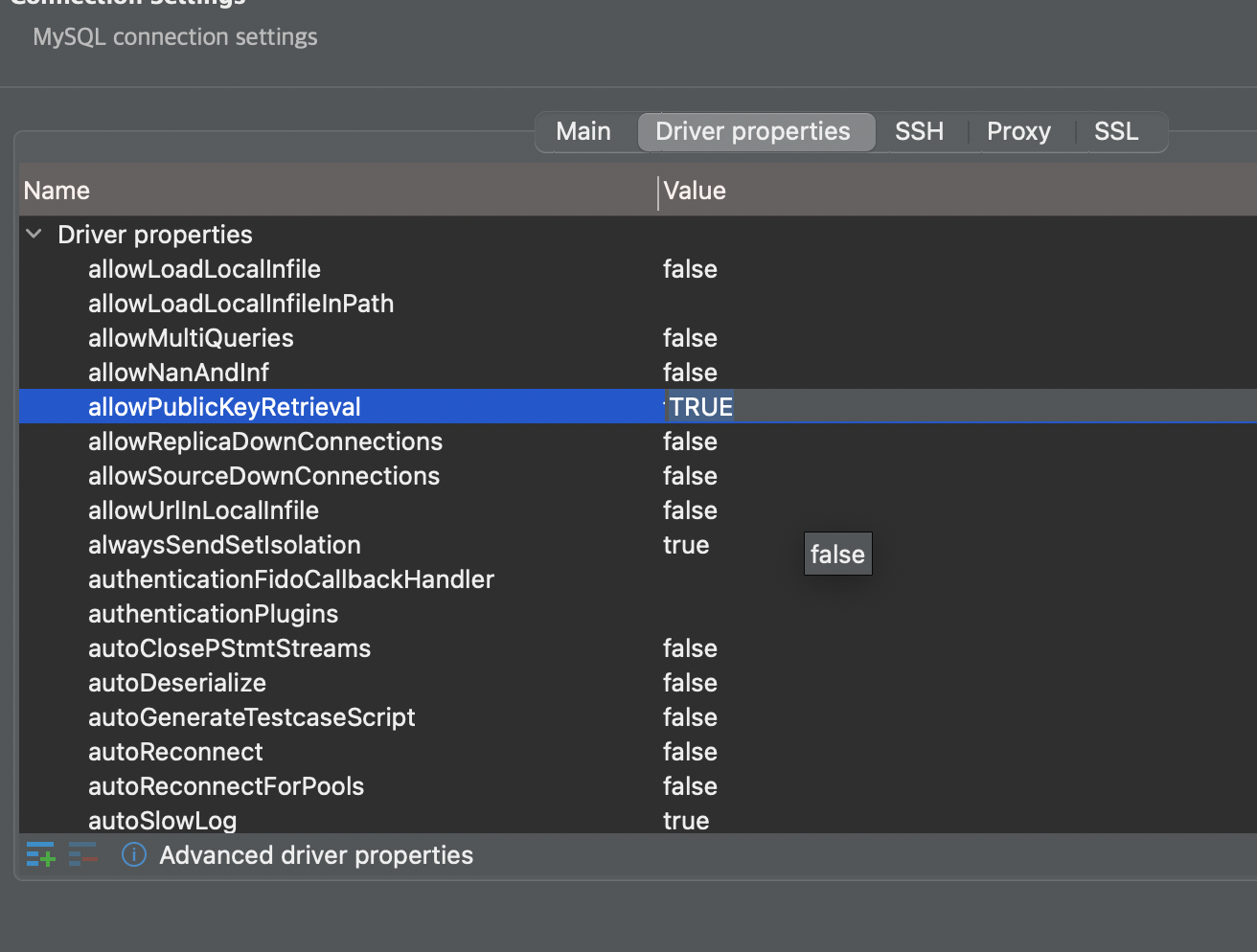Open the SSH tab
The height and width of the screenshot is (952, 1257).
pyautogui.click(x=919, y=131)
